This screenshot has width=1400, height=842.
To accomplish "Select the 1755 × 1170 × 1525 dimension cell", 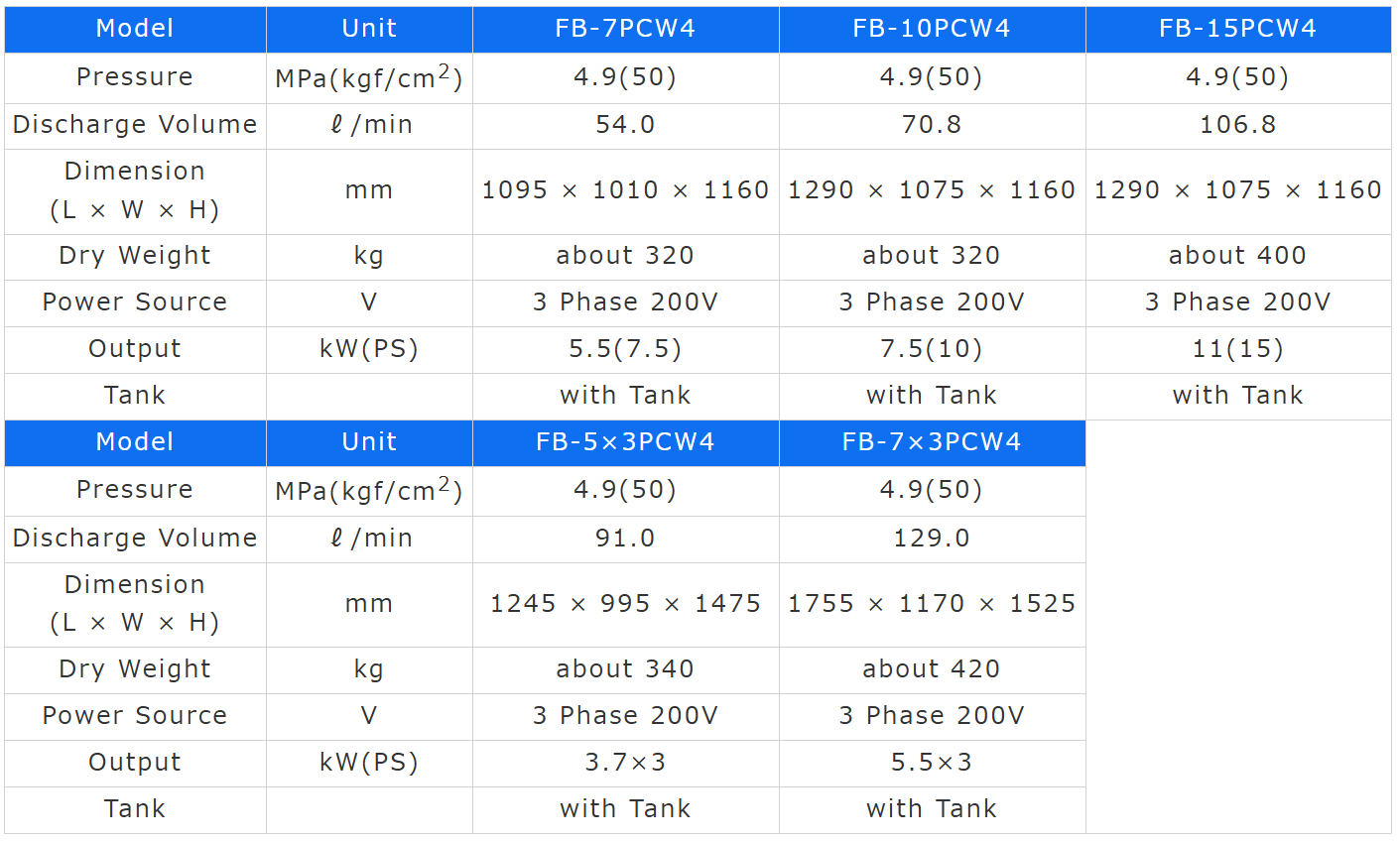I will tap(932, 604).
